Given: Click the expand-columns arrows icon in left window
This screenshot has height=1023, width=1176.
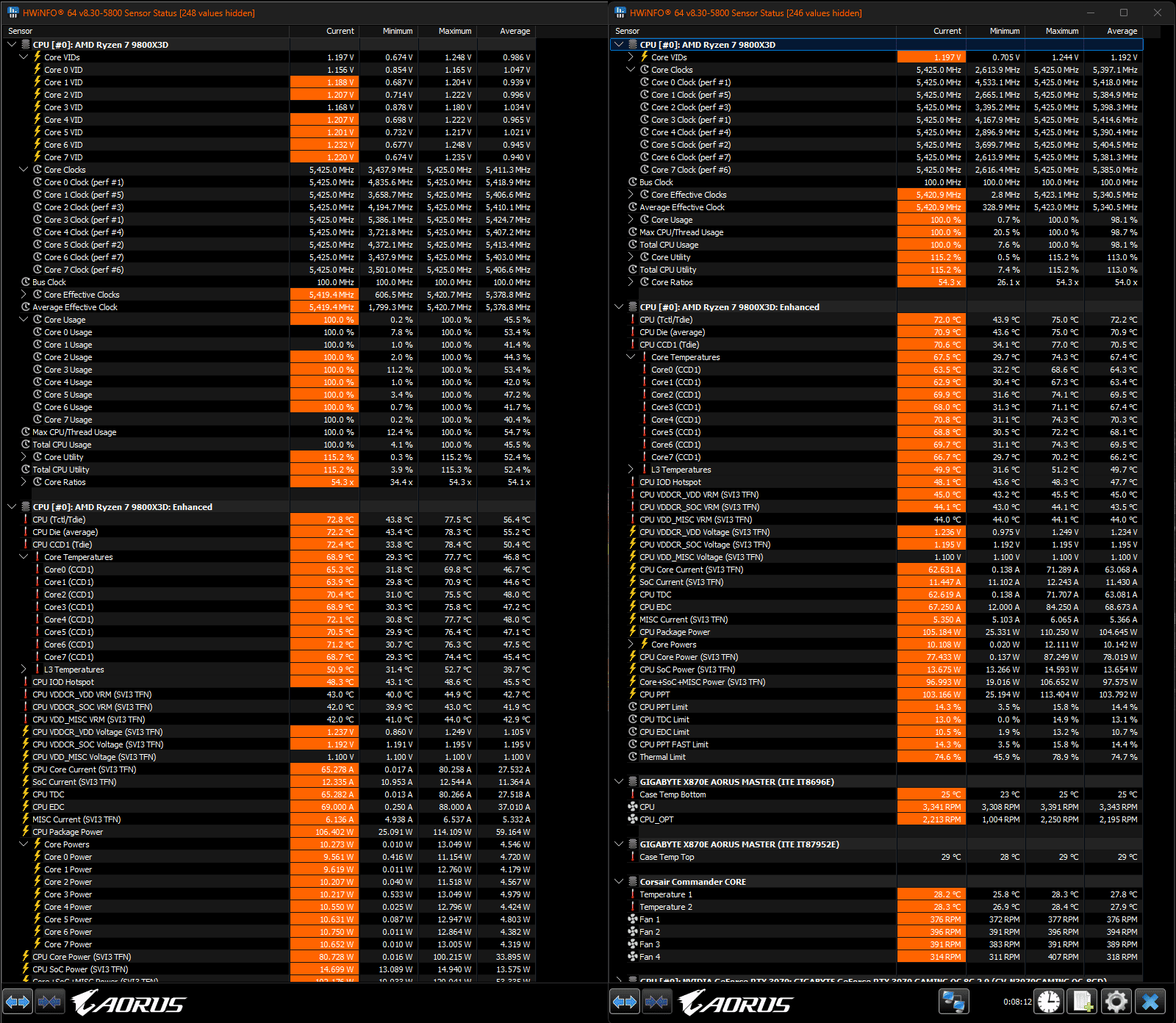Looking at the screenshot, I should tap(18, 1002).
